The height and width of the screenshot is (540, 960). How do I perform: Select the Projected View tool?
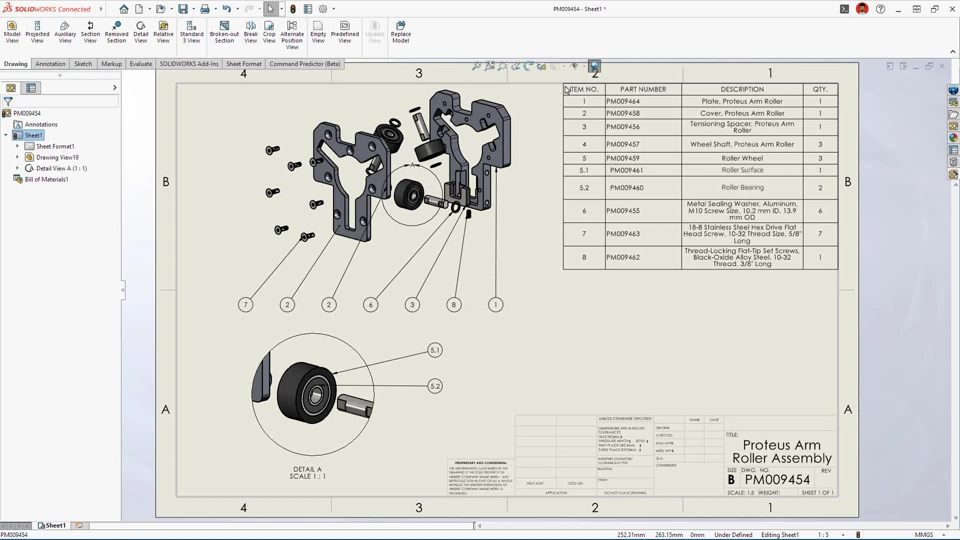click(37, 32)
